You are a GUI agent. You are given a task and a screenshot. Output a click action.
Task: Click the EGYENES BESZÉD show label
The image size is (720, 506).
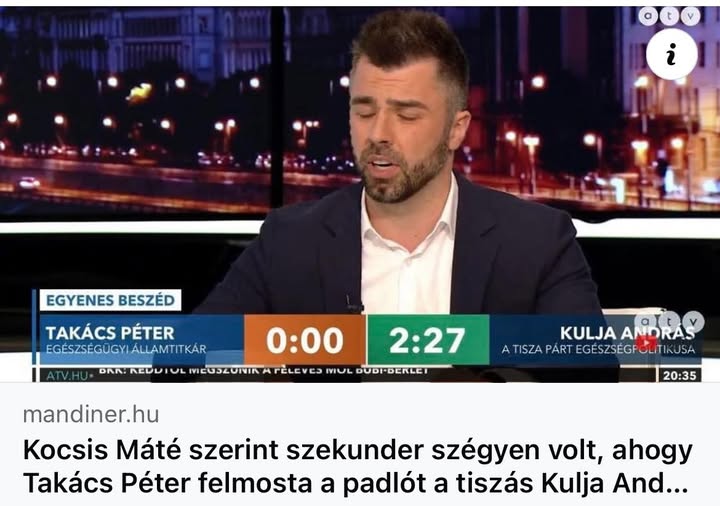[x=110, y=300]
